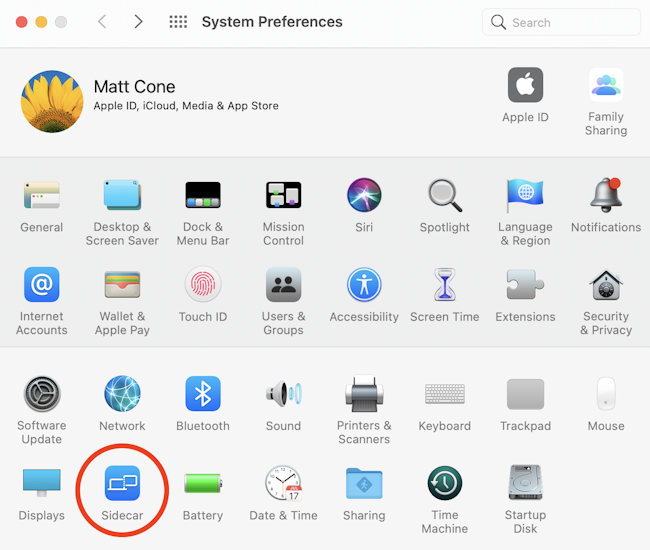
Task: Open Dock & Menu Bar settings
Action: [203, 195]
